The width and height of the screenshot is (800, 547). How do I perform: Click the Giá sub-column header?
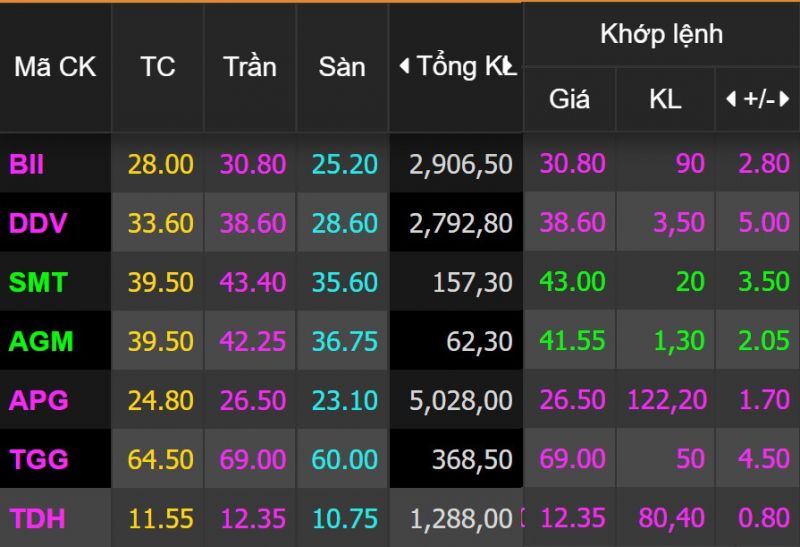569,99
